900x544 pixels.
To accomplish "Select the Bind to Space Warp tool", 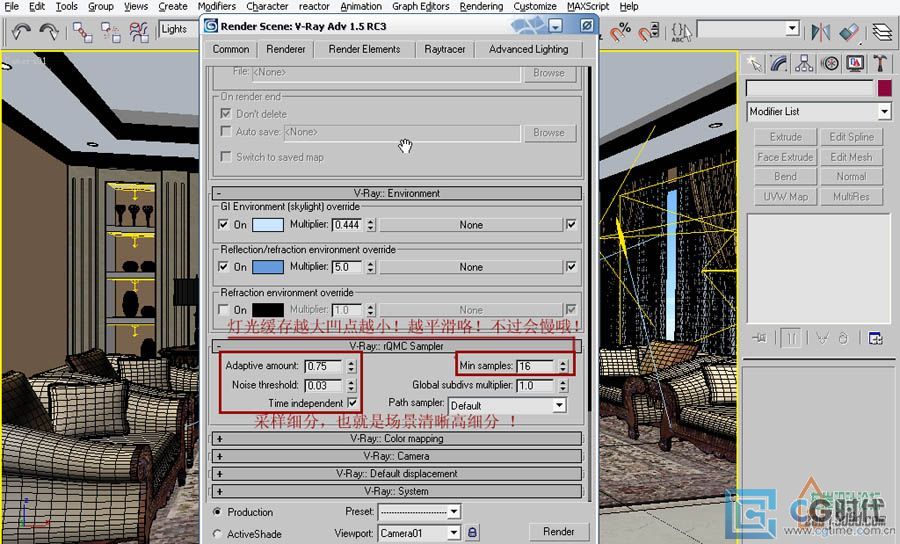I will 139,32.
